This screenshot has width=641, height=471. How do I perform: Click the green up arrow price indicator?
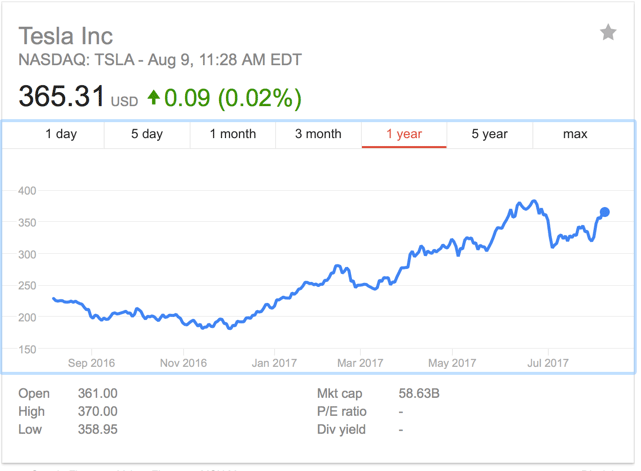coord(153,98)
